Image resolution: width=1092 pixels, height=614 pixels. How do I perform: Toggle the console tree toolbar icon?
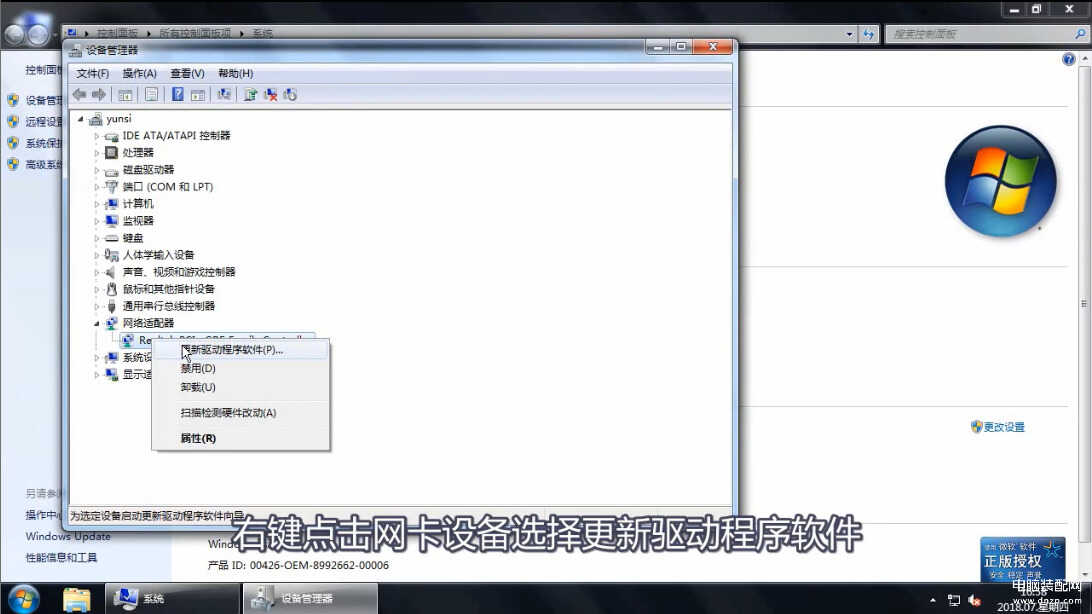125,95
